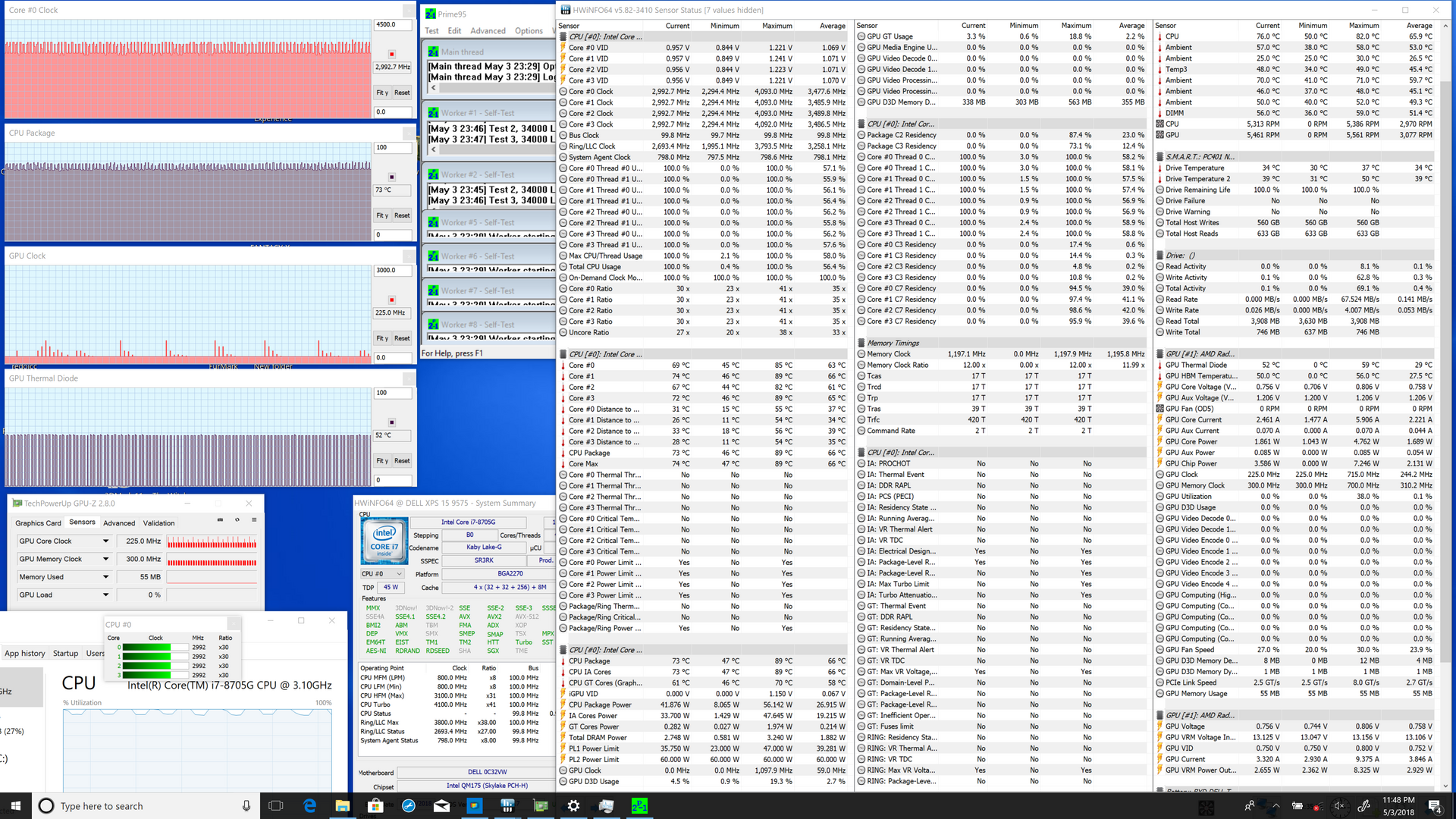Switch to GPU-Z Graphics Card tab
This screenshot has height=819, width=1456.
coord(38,523)
